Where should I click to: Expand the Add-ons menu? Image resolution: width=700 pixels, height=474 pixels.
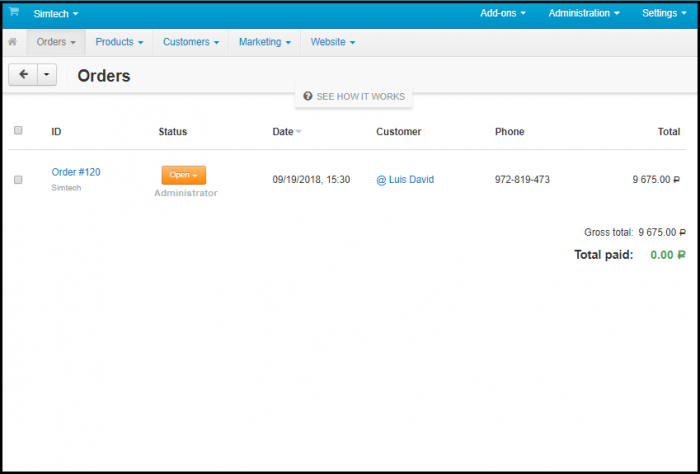[x=503, y=13]
